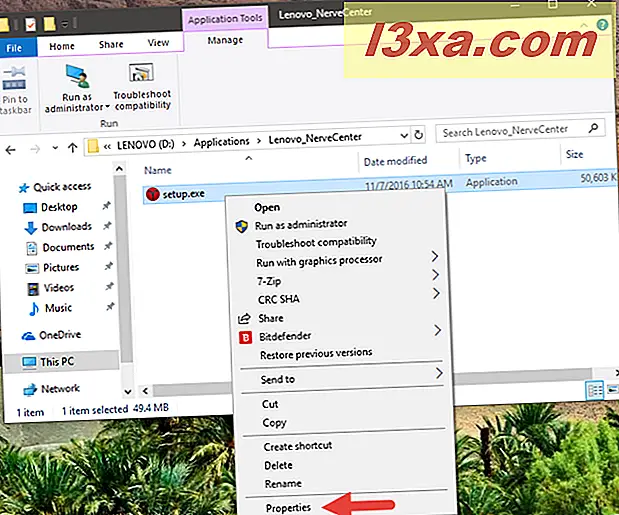Expand address bar history dropdown
The width and height of the screenshot is (619, 515).
click(404, 136)
